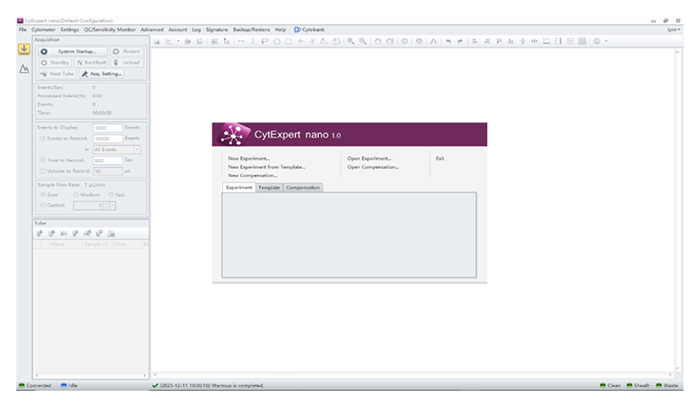The height and width of the screenshot is (413, 700).
Task: Select the histogram plot tool in toolbar
Action: click(x=157, y=42)
